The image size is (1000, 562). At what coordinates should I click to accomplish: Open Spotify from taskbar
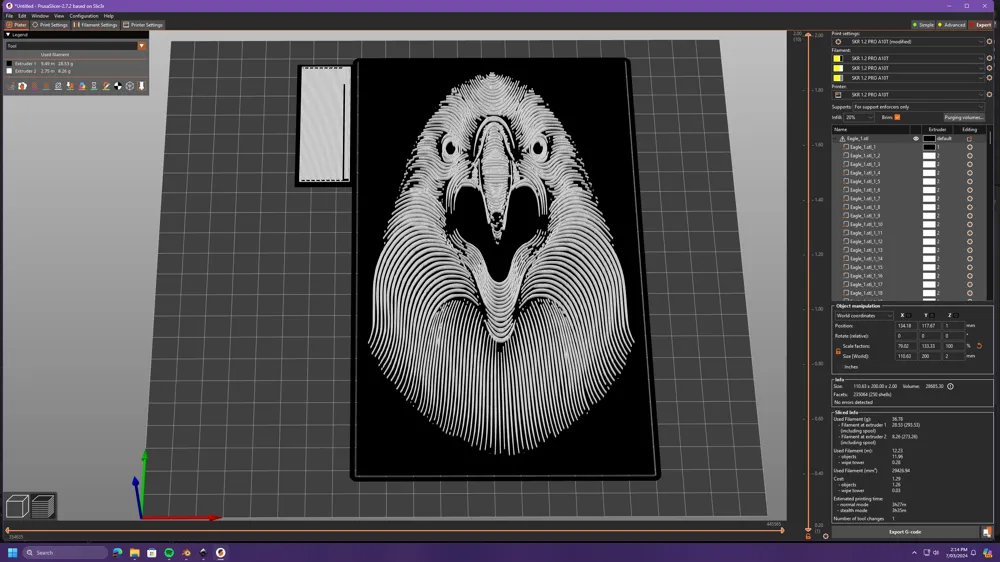tap(169, 552)
